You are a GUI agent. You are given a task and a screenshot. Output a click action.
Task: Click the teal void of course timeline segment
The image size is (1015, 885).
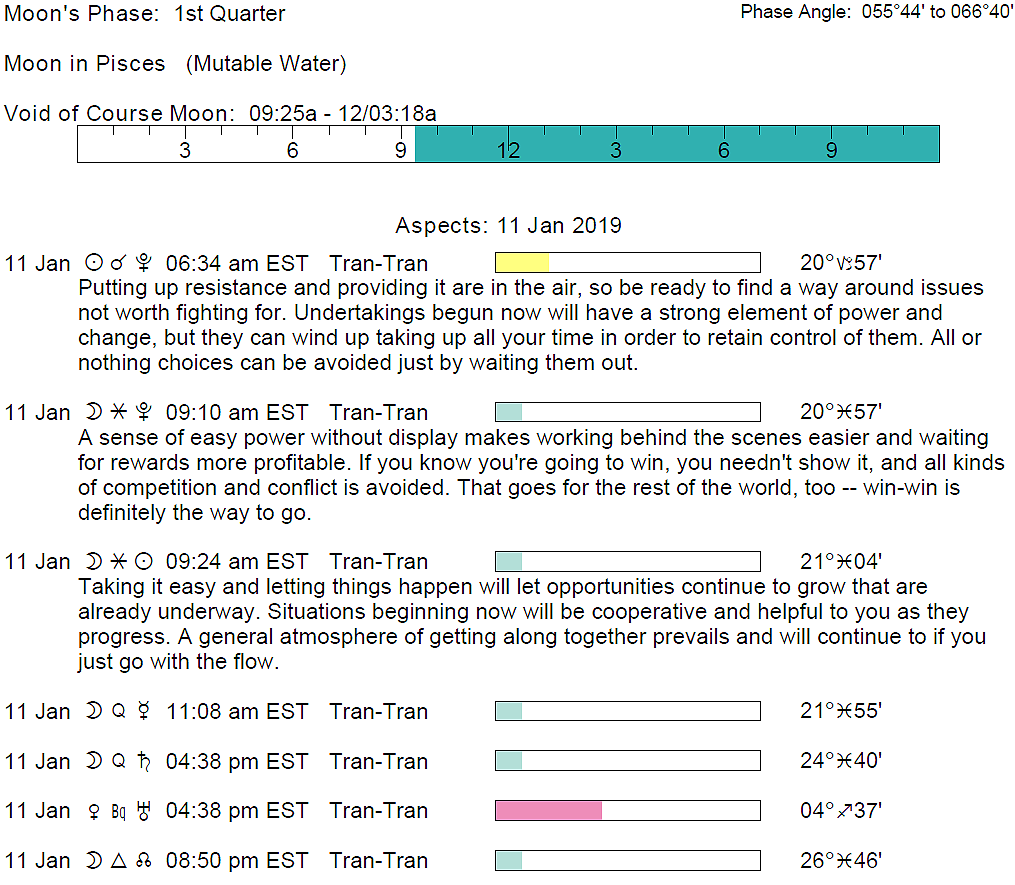pos(677,144)
